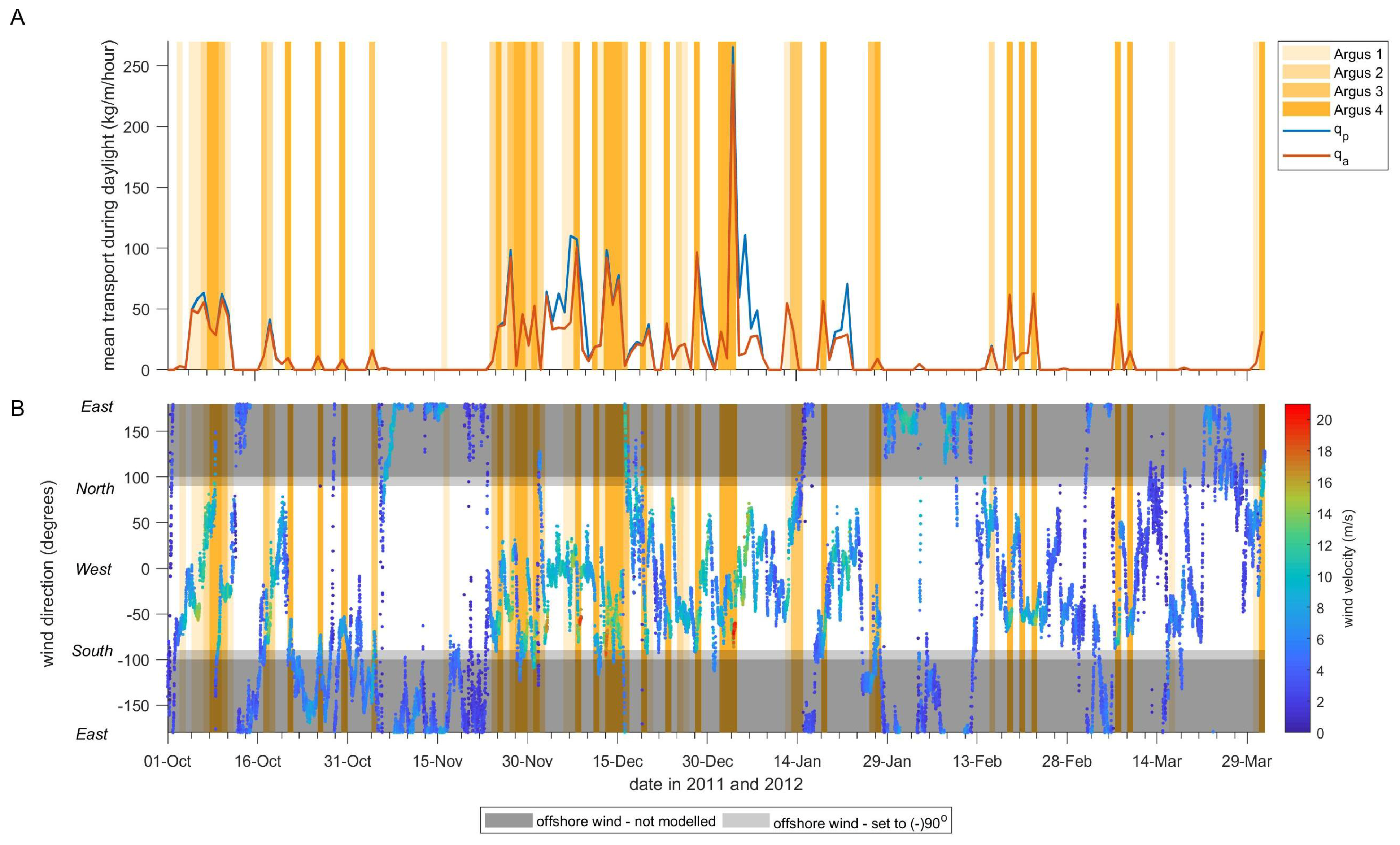Screen dimensions: 1400x845
Task: Click the 30-Dec date tick label
Action: coord(707,762)
